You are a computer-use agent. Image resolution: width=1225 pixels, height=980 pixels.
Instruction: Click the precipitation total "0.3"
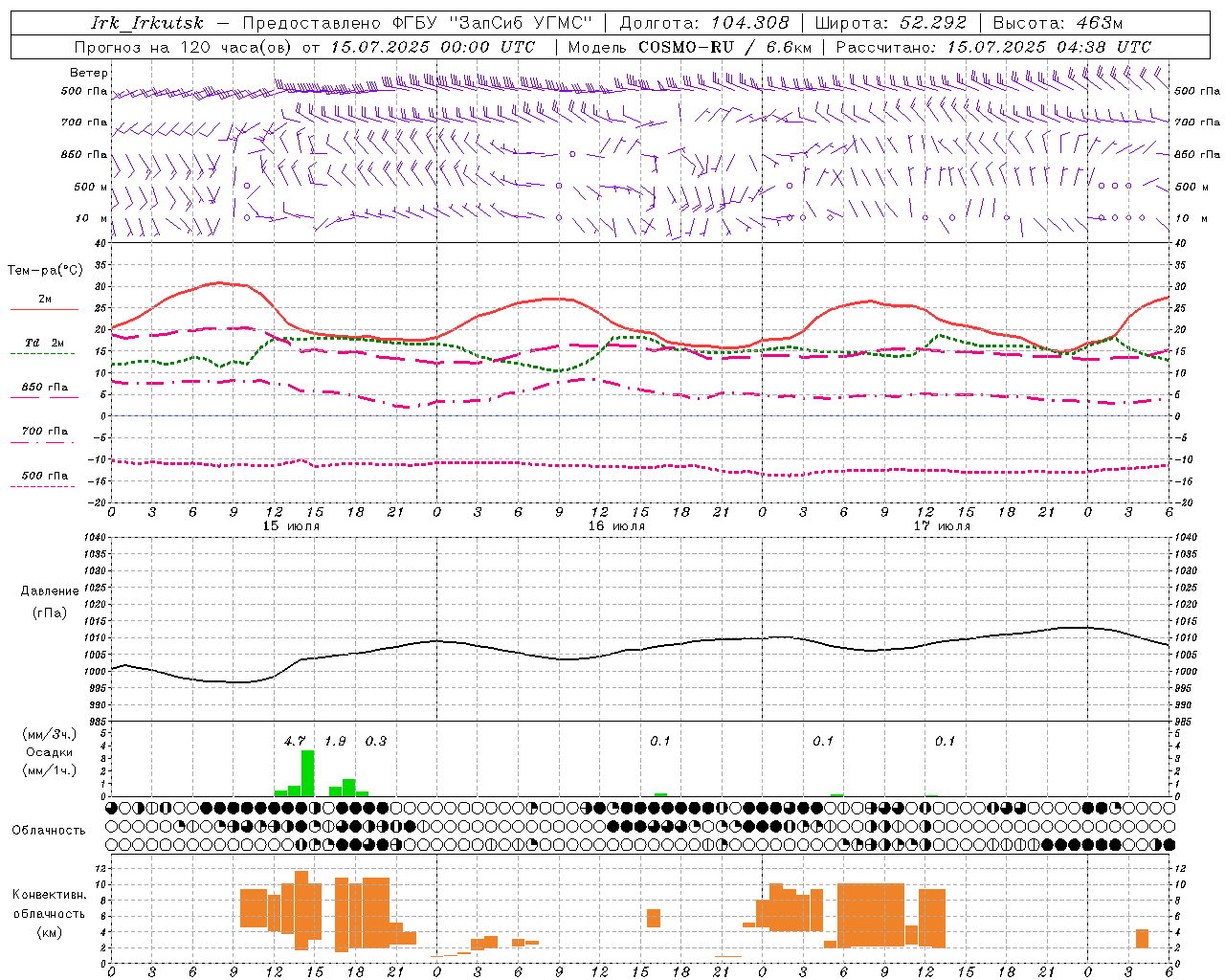(376, 742)
